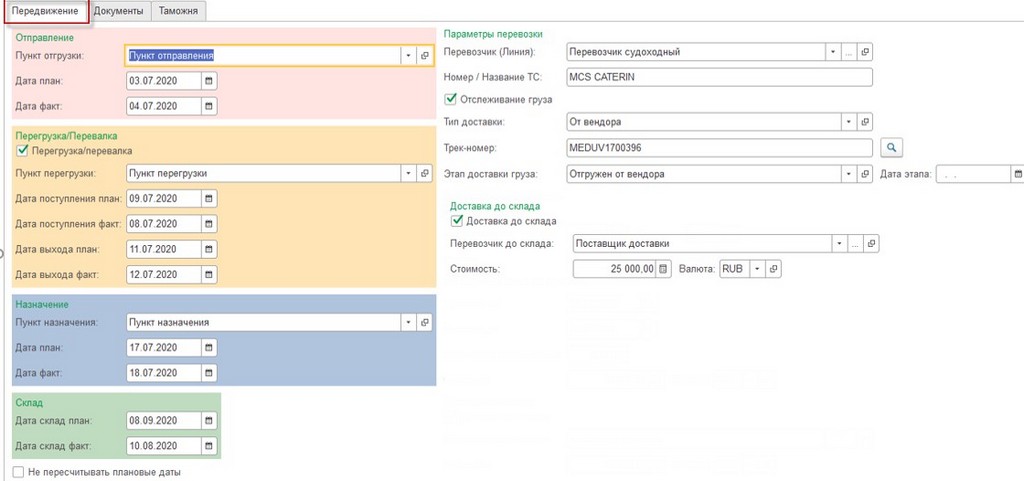This screenshot has height=481, width=1024.
Task: Open calendar for Дата поступления факт
Action: click(x=209, y=223)
